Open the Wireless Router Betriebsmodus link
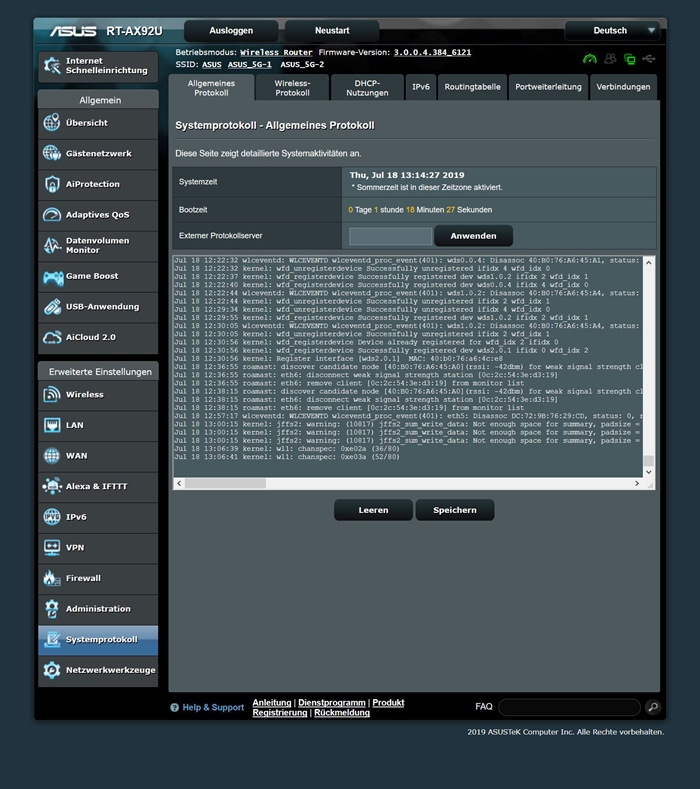700x789 pixels. (x=276, y=52)
